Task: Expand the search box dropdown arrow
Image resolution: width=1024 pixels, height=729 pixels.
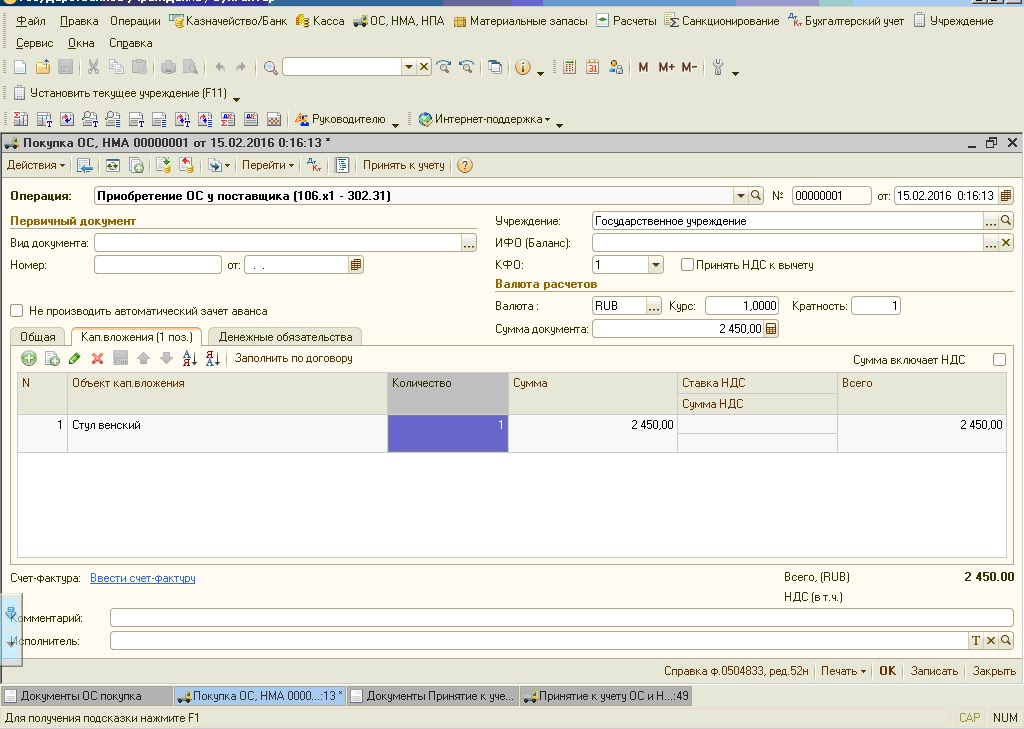Action: (409, 67)
